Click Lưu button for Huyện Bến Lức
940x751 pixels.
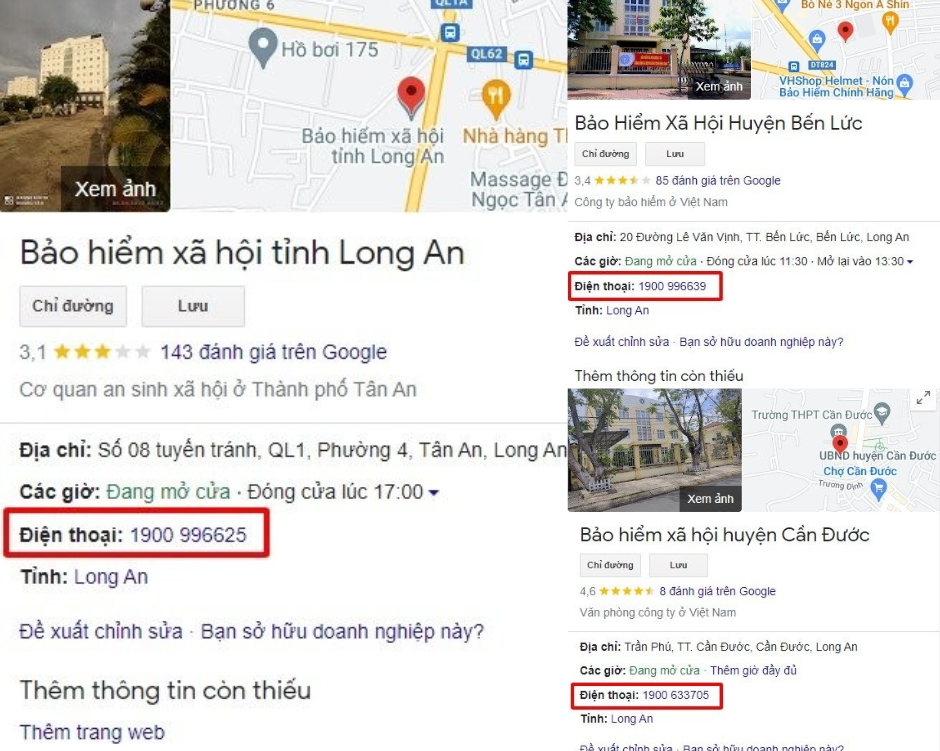tap(675, 154)
